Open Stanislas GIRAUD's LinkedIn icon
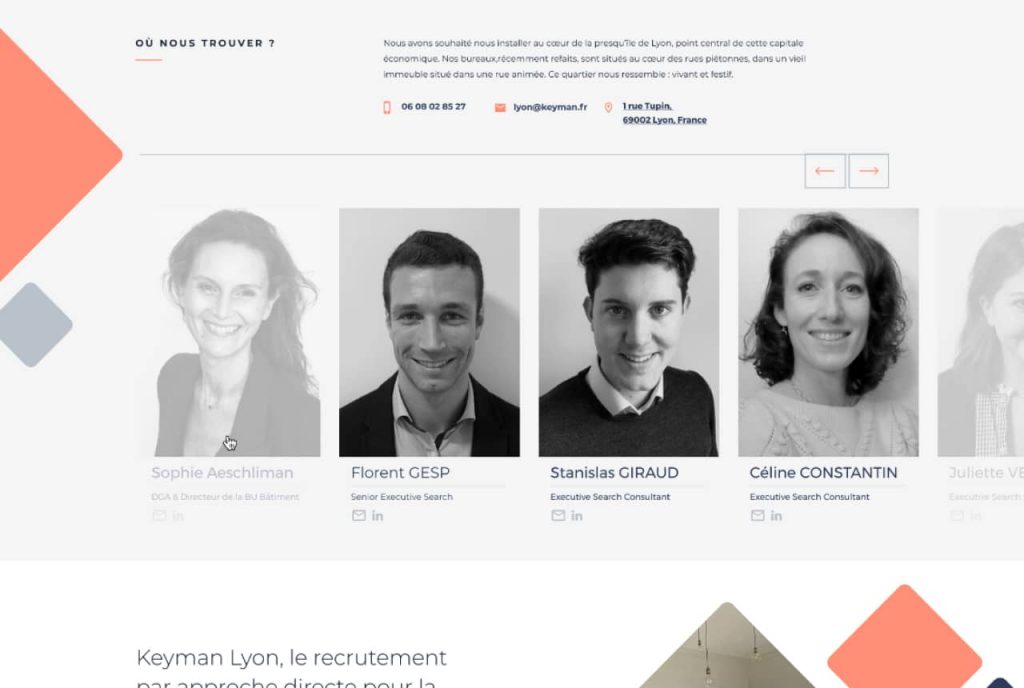 pyautogui.click(x=577, y=516)
